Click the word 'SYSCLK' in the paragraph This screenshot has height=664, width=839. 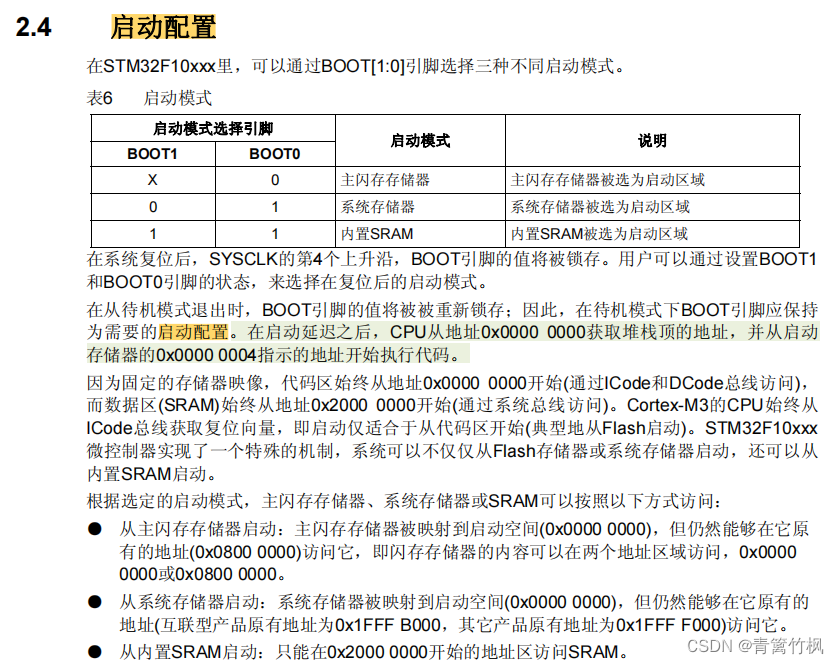pos(243,259)
